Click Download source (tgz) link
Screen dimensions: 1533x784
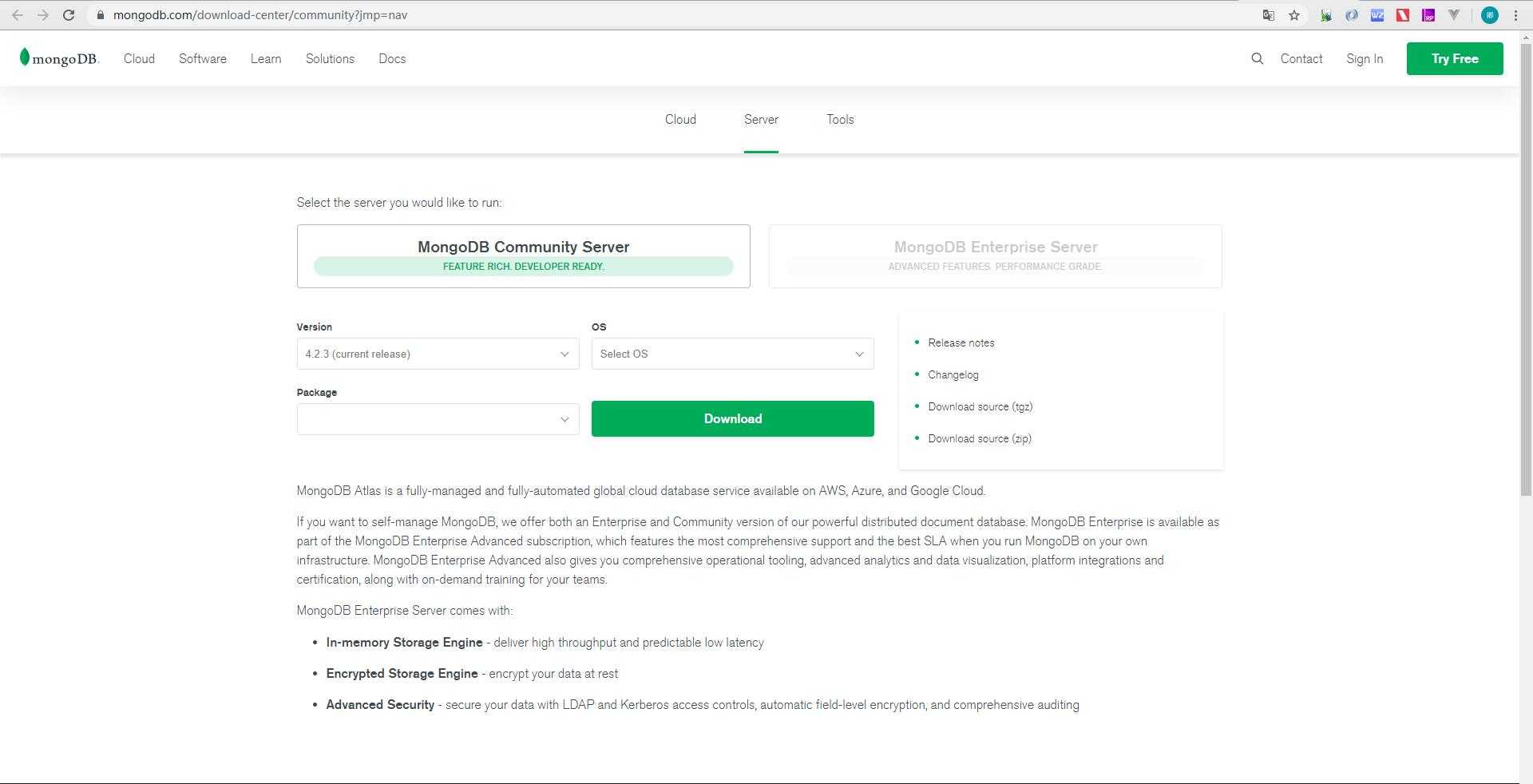pyautogui.click(x=980, y=407)
